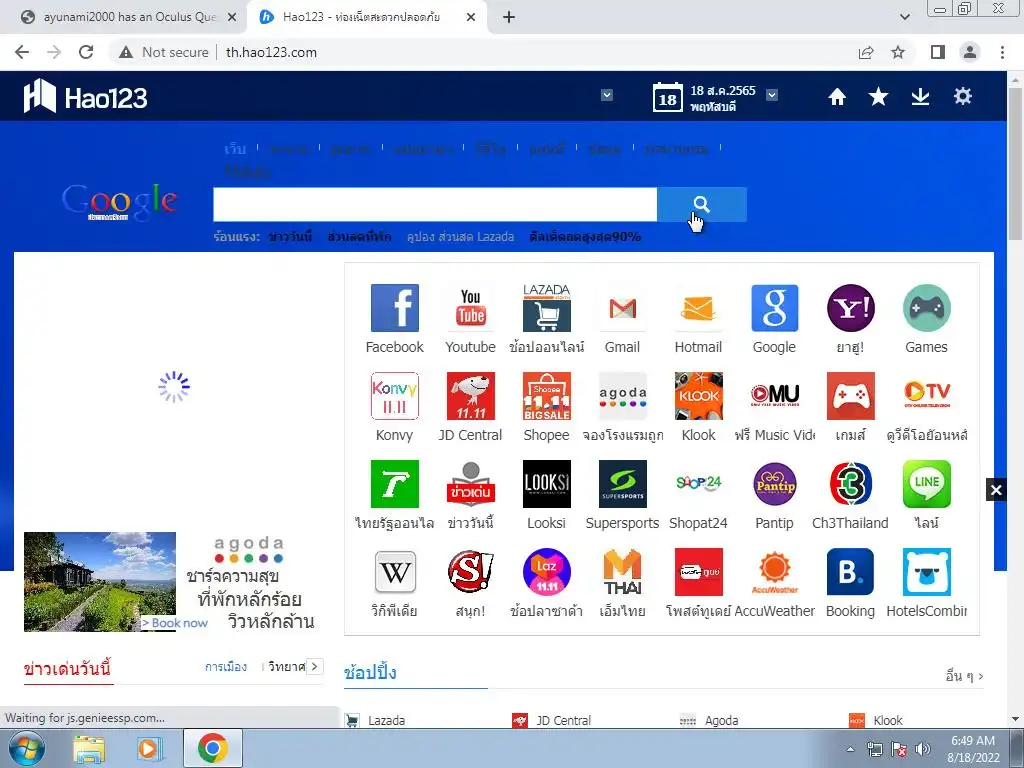This screenshot has height=768, width=1024.
Task: Open the Gmail shortcut icon
Action: 622,308
